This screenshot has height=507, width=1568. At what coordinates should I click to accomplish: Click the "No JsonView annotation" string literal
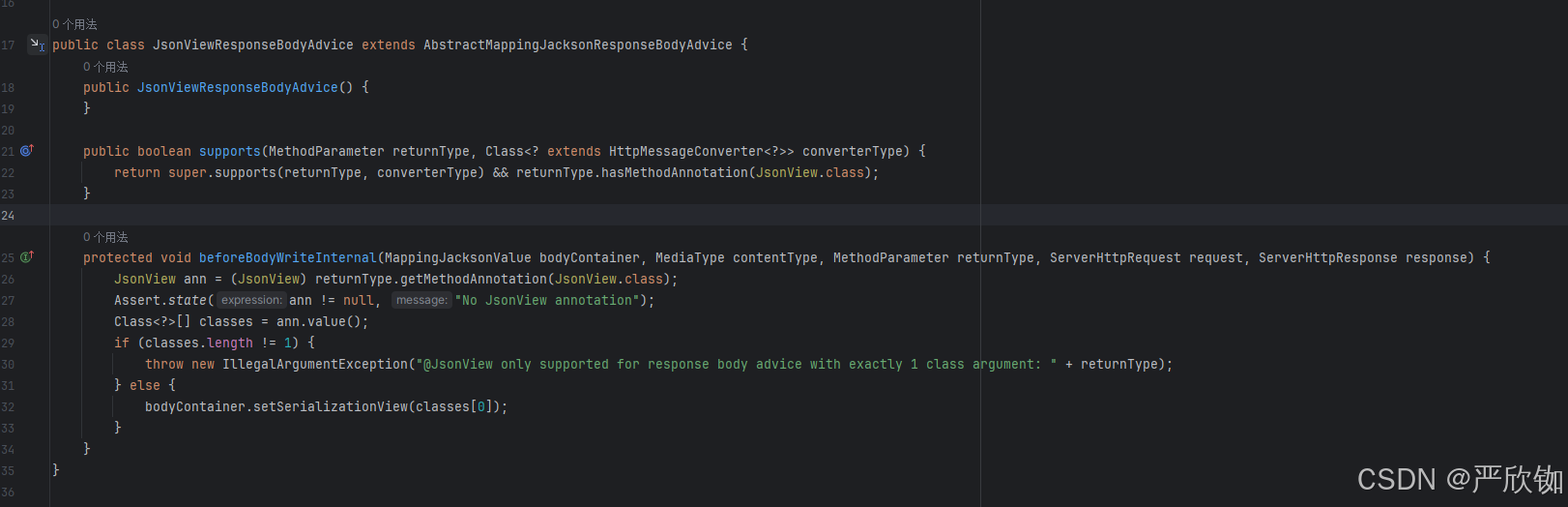point(547,300)
